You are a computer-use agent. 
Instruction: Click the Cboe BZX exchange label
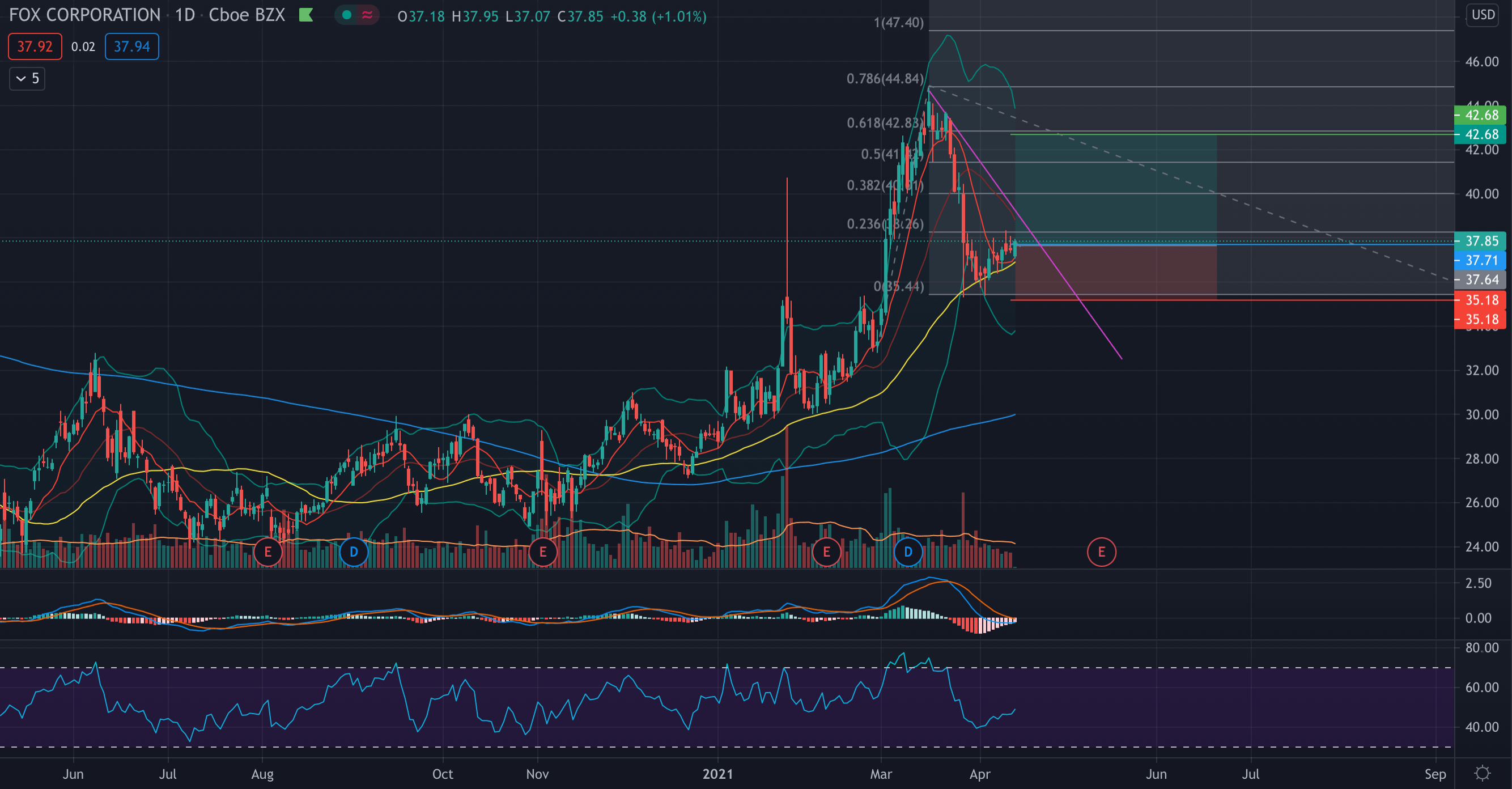[247, 15]
